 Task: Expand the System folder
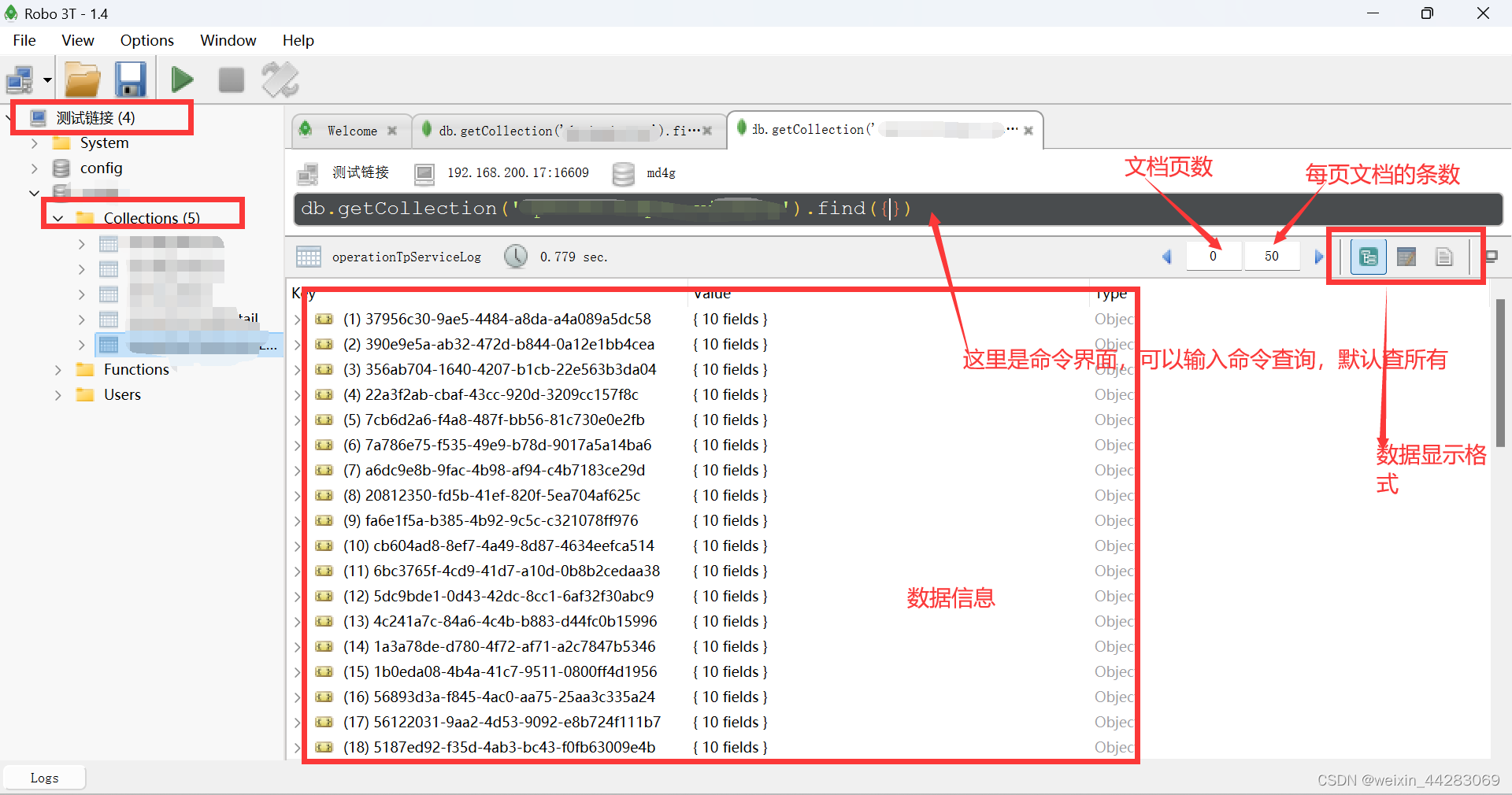pyautogui.click(x=34, y=143)
